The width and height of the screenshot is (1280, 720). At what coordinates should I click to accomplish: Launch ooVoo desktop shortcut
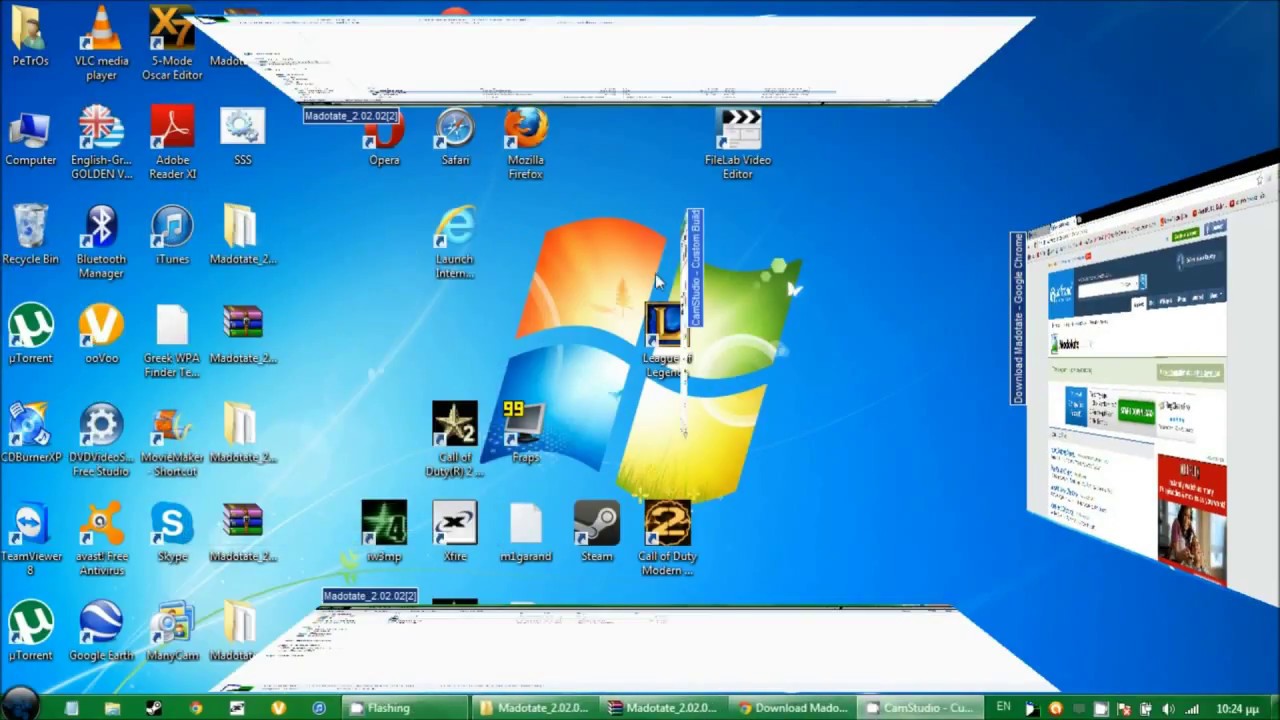click(x=101, y=334)
